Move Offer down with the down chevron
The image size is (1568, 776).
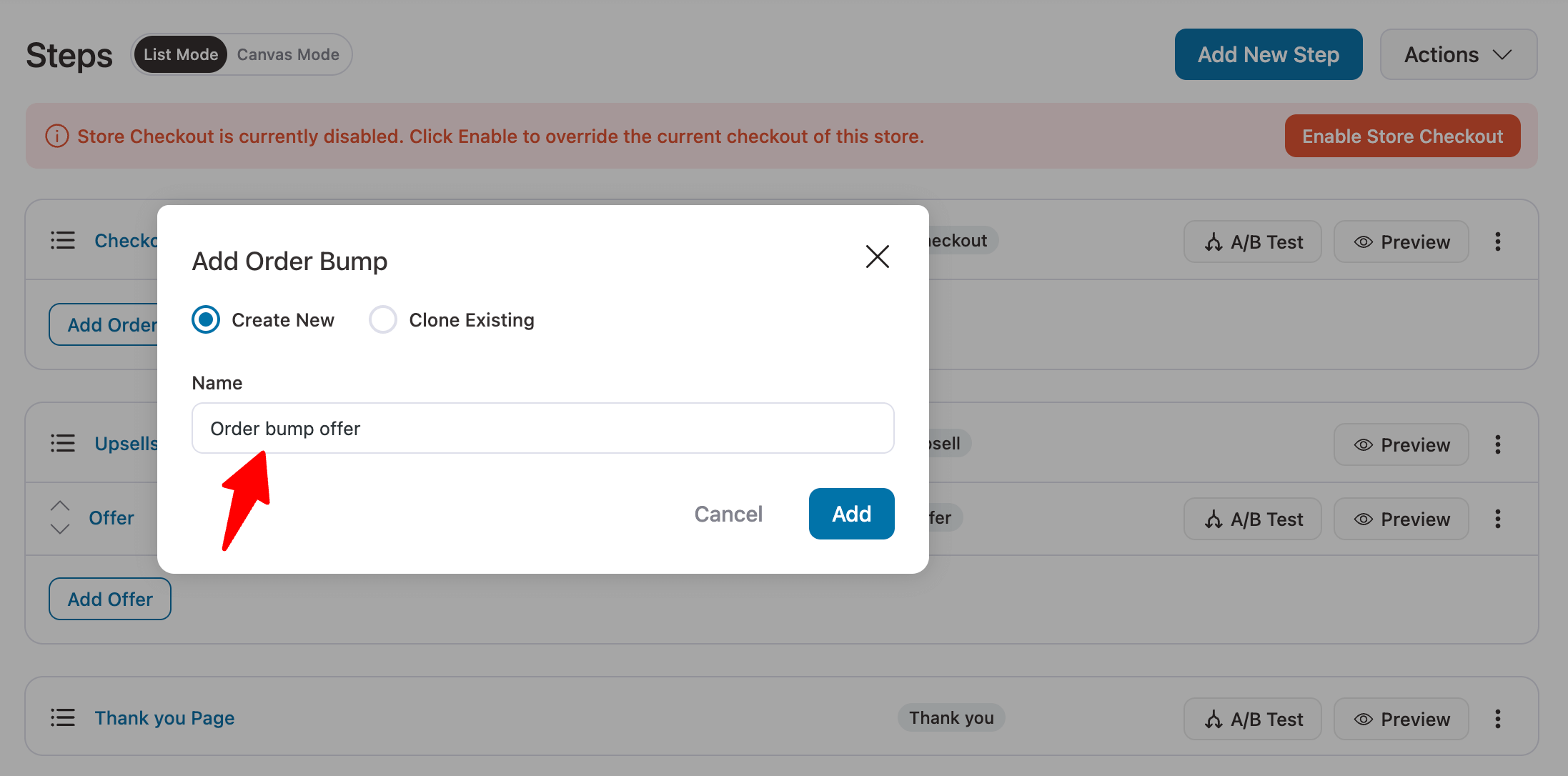60,529
